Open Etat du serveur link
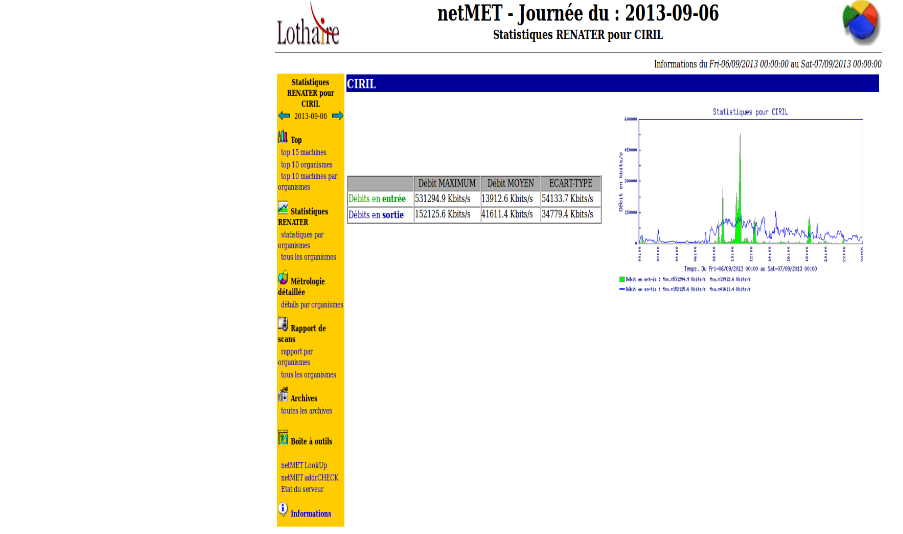This screenshot has height=534, width=903. (302, 490)
